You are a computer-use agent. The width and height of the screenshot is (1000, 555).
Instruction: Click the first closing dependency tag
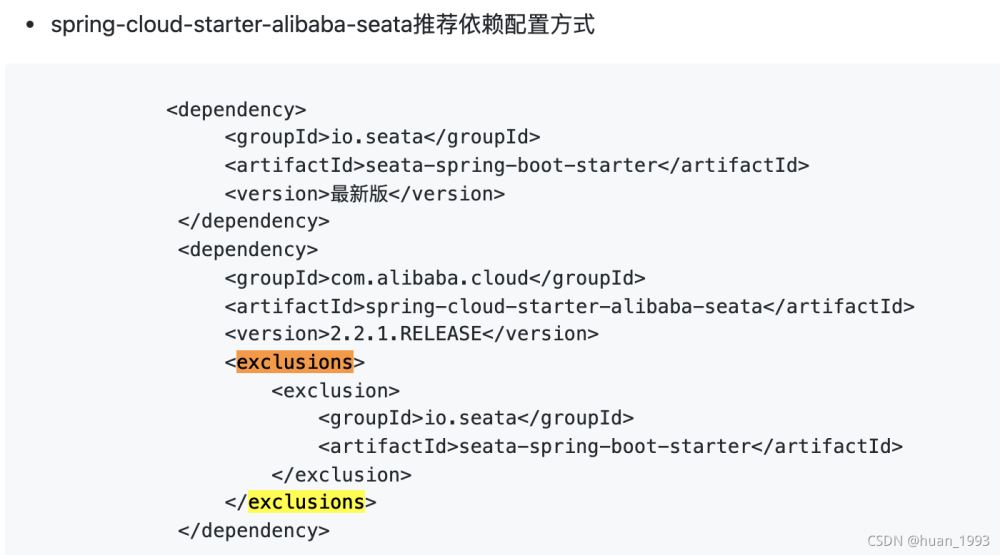253,221
